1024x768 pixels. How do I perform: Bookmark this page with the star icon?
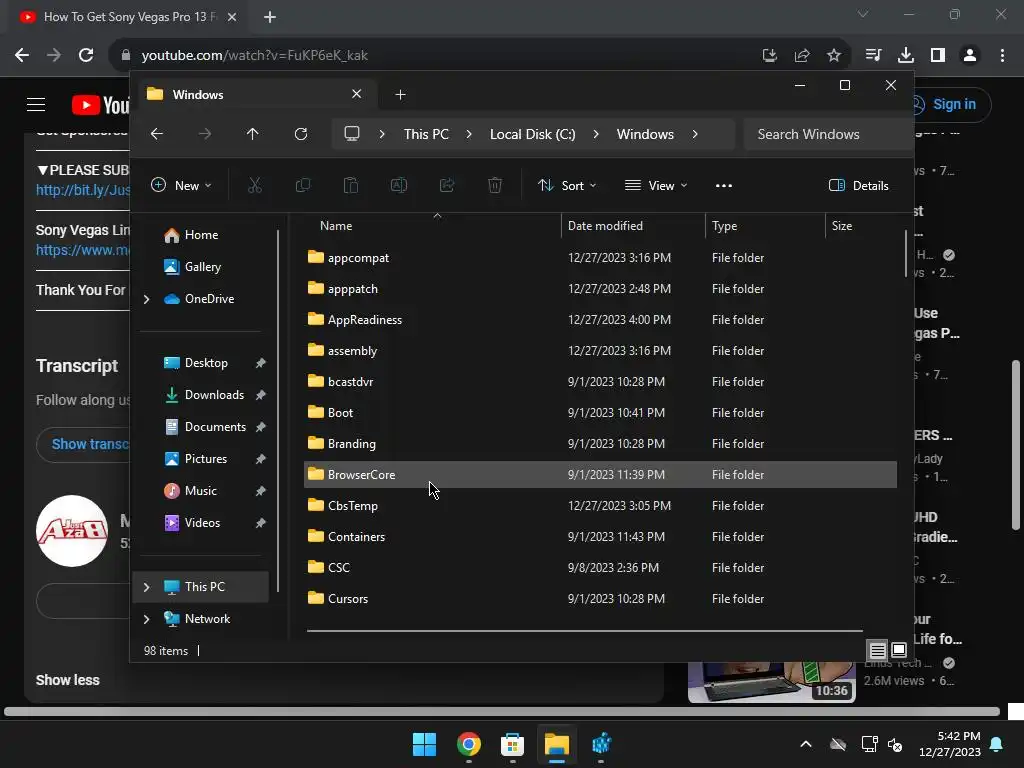834,56
